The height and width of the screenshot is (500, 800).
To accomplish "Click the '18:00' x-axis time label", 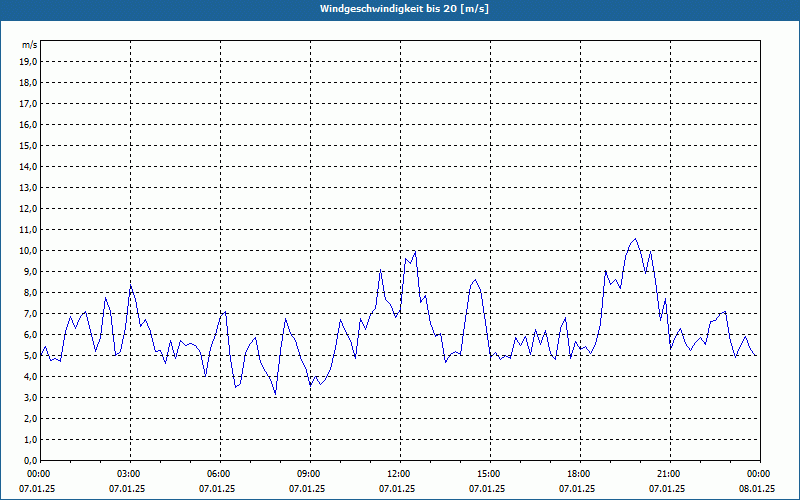I will 580,474.
